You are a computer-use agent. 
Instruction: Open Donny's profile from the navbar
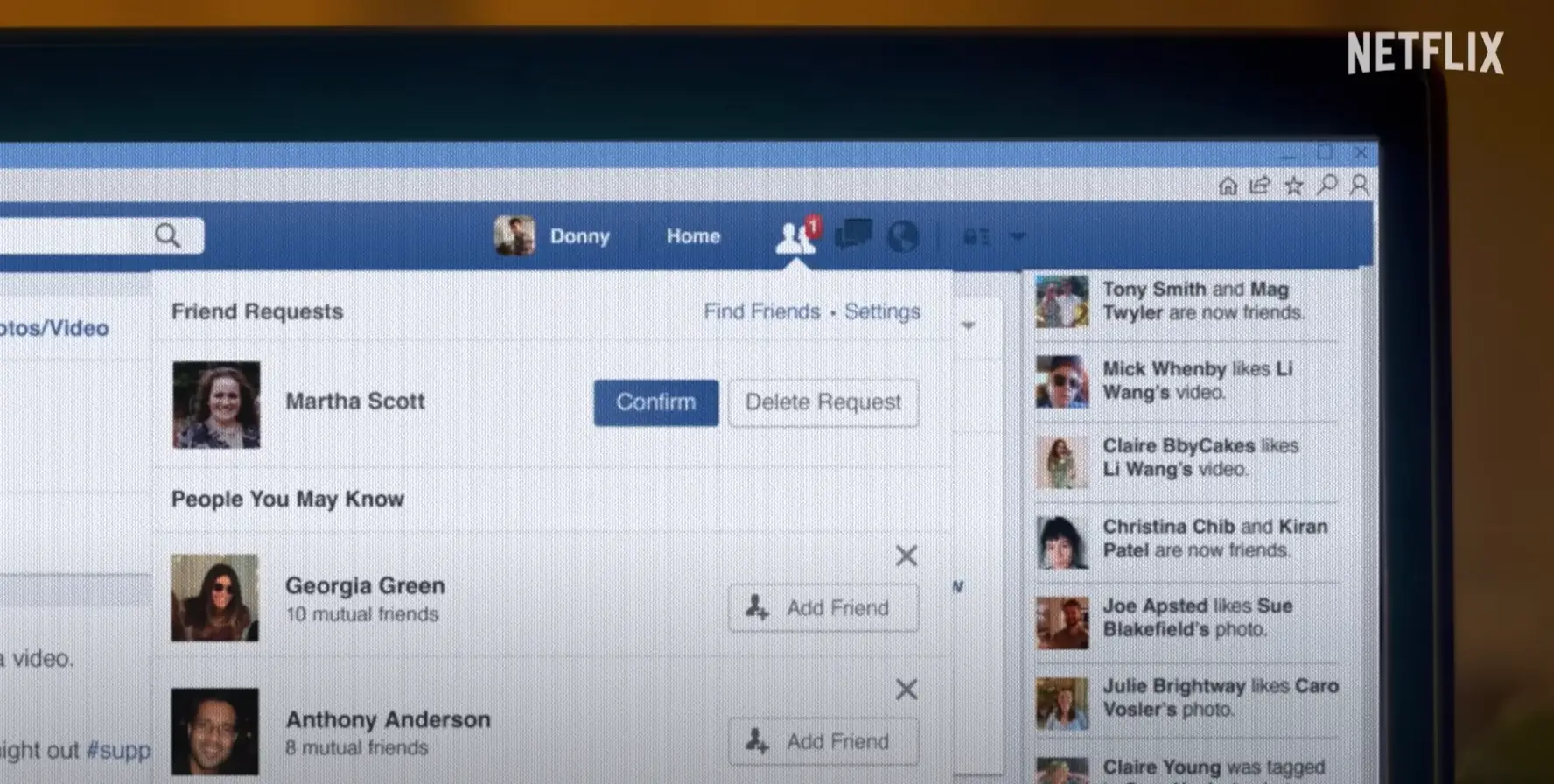[553, 236]
